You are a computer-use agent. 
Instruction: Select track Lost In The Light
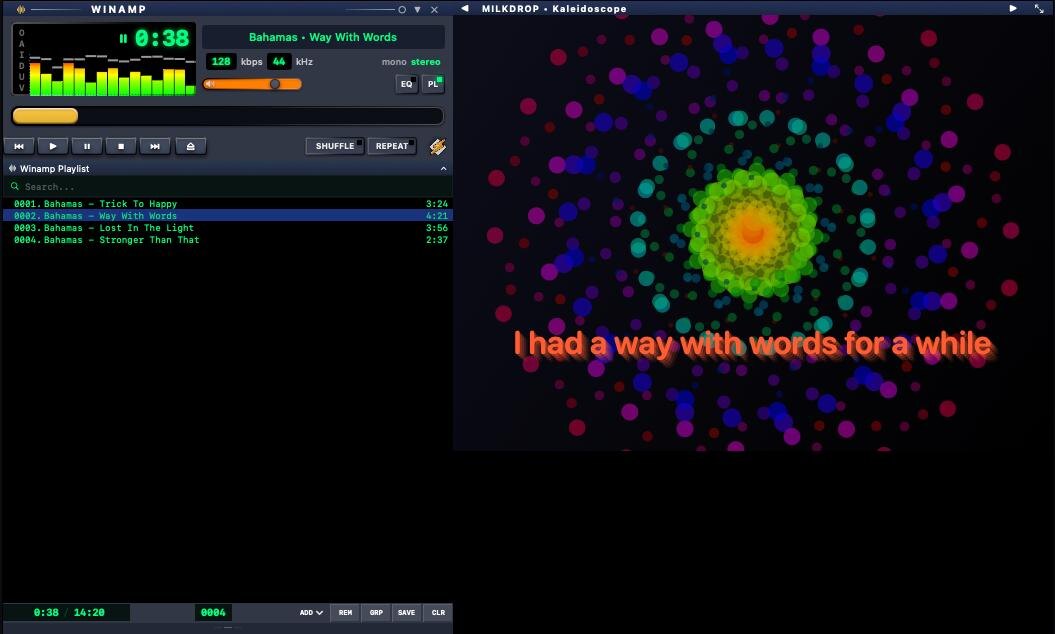227,227
